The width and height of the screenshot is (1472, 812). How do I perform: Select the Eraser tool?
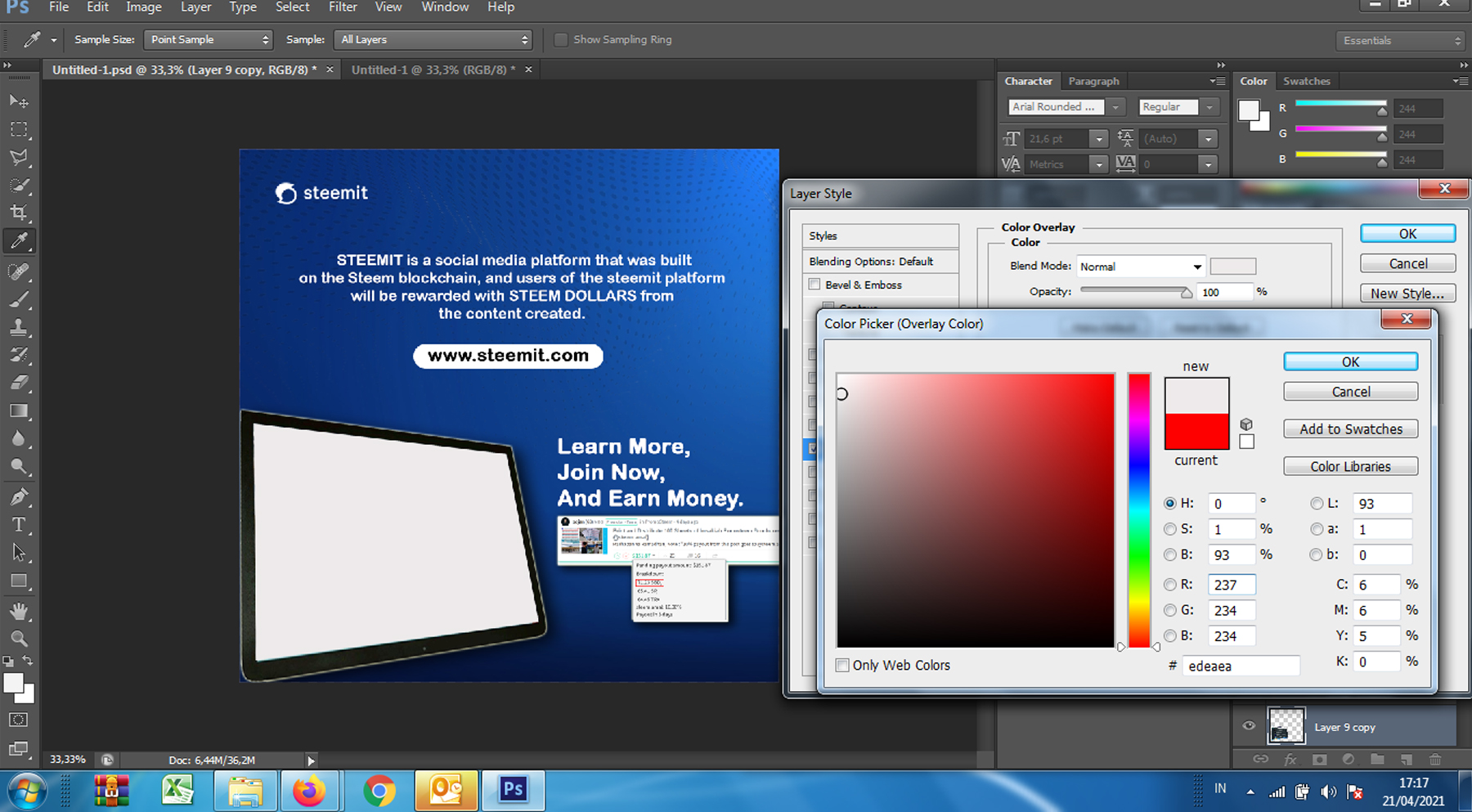pyautogui.click(x=19, y=383)
